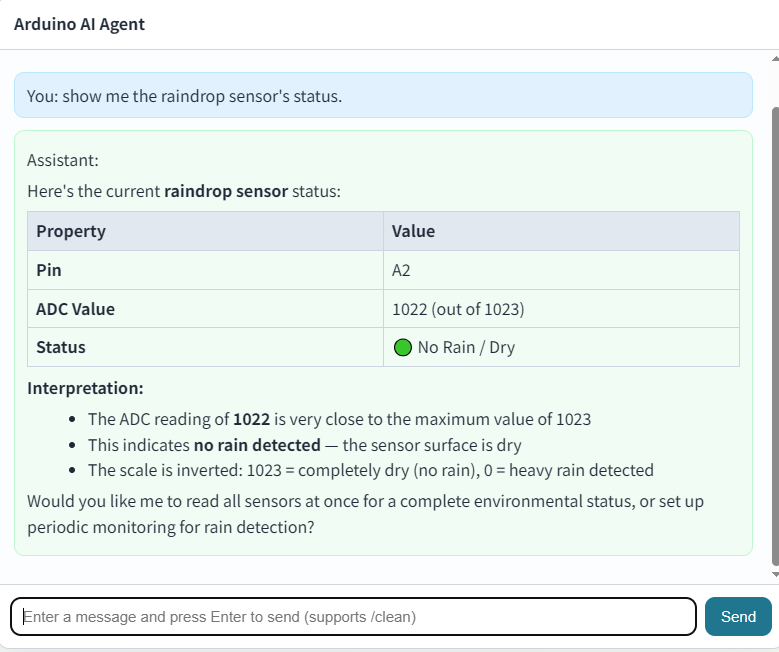Click the scroll-up arrow of the chat

[775, 59]
